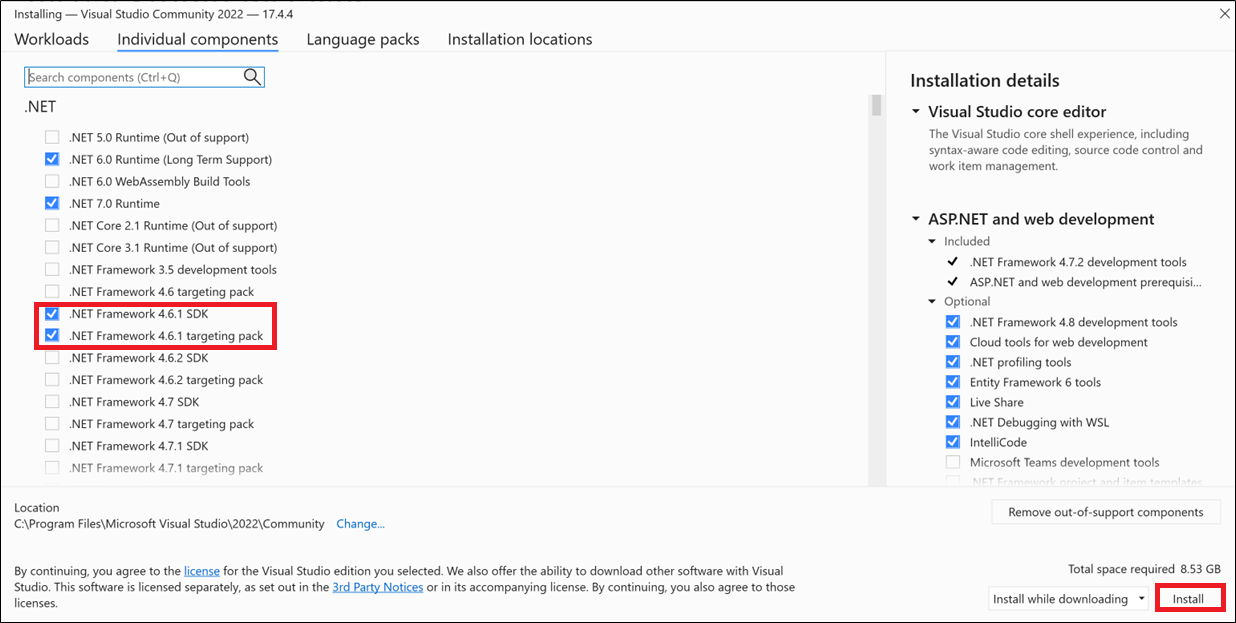
Task: Open the license link
Action: (x=202, y=571)
